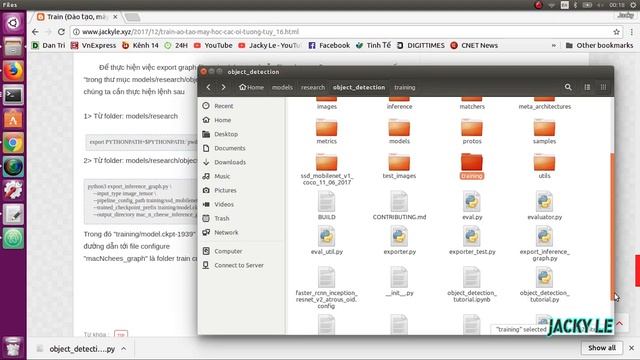The width and height of the screenshot is (640, 360).
Task: Click Show all downloads button
Action: coord(602,348)
